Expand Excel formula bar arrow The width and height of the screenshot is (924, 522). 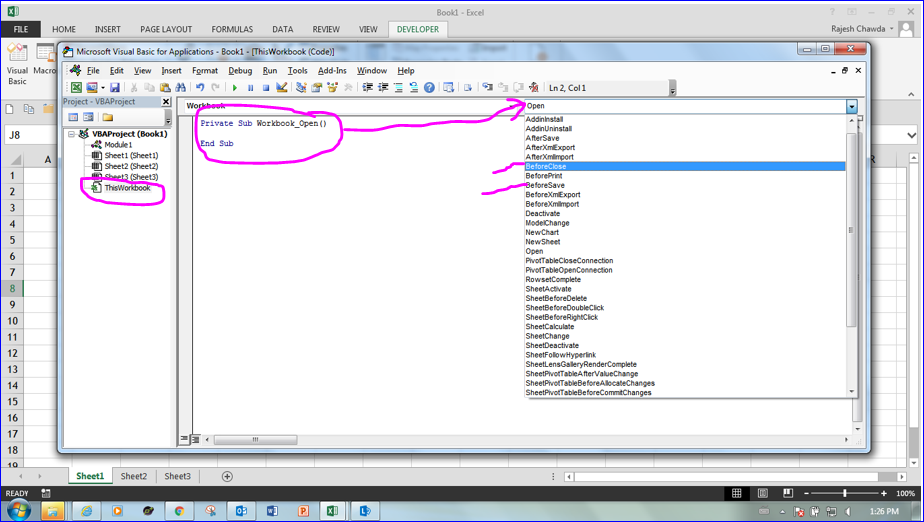point(912,136)
